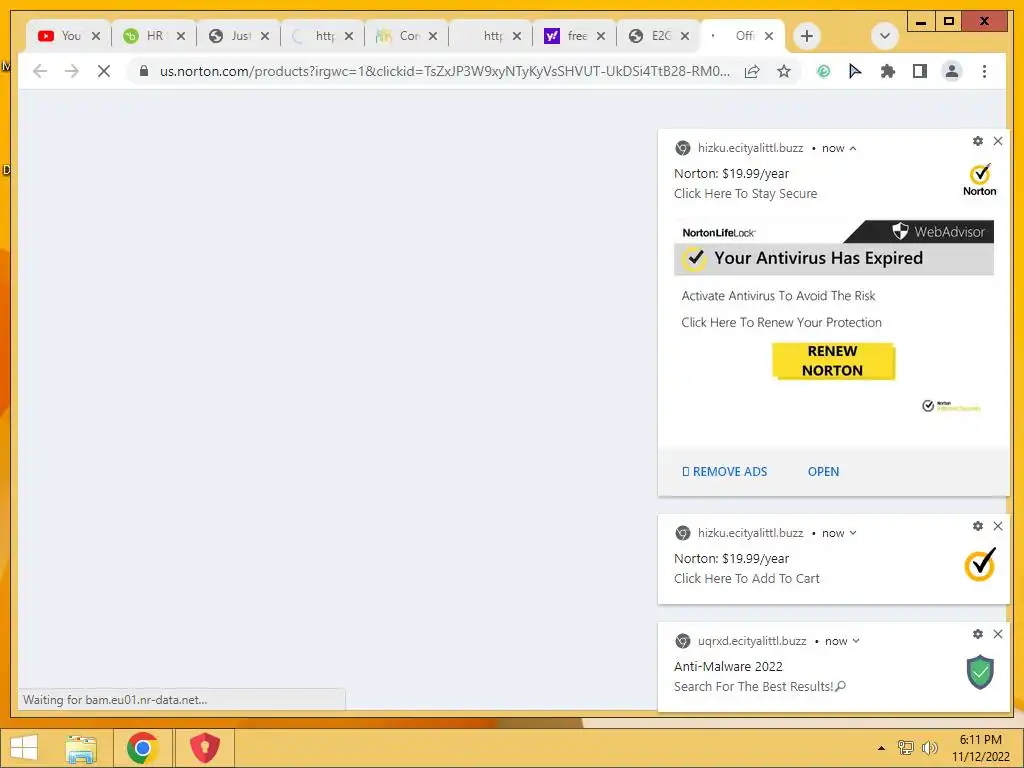This screenshot has width=1024, height=768.
Task: Open the network icon in system tray
Action: (906, 748)
